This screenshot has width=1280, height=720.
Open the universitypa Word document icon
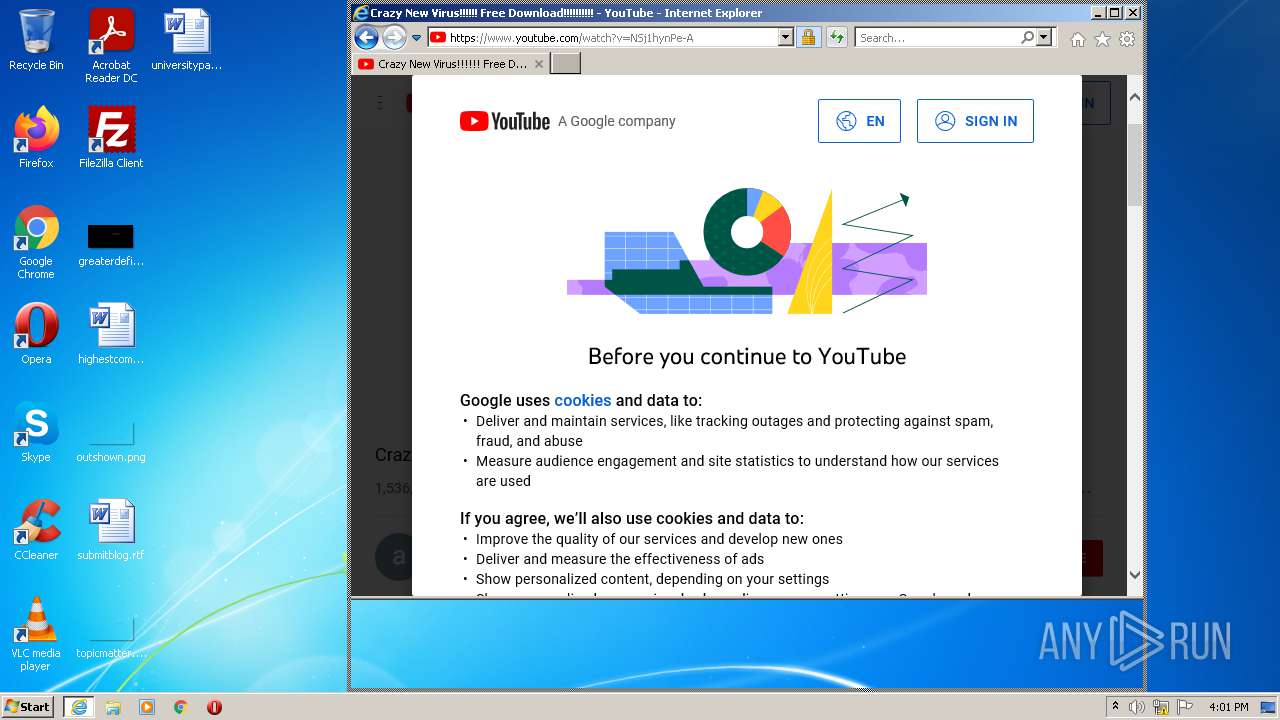[186, 40]
